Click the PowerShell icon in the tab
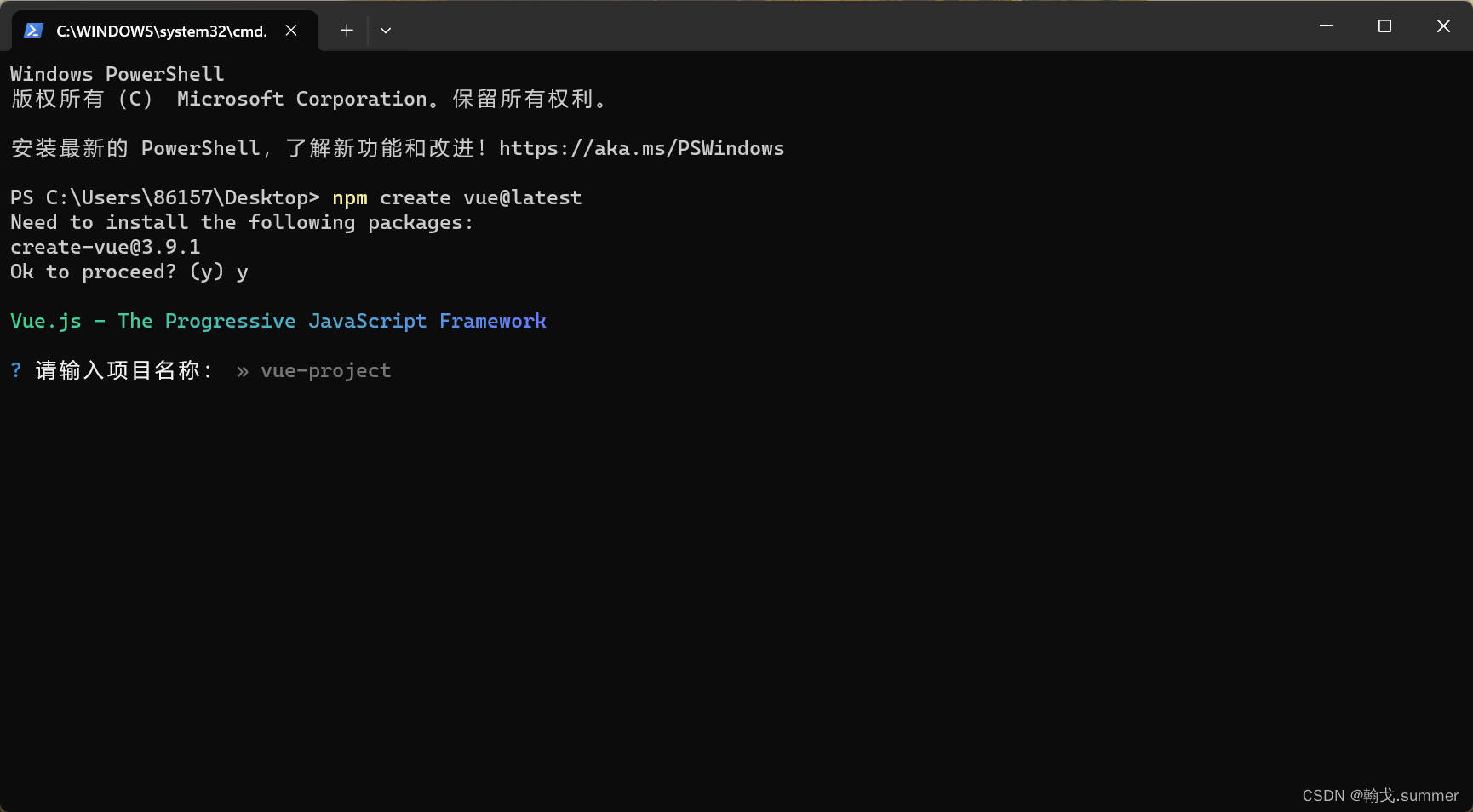 click(x=33, y=31)
